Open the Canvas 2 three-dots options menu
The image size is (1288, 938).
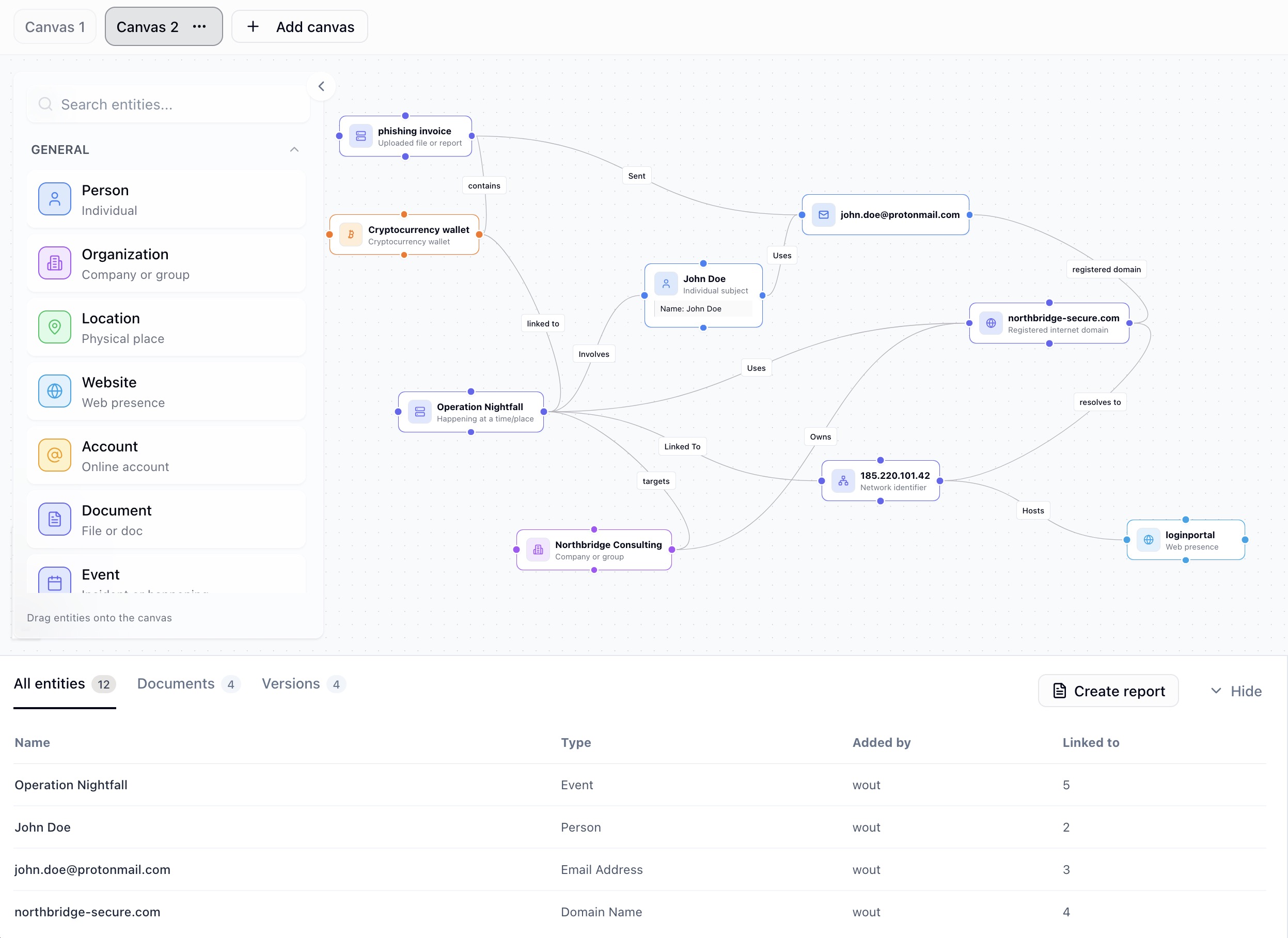pos(199,26)
